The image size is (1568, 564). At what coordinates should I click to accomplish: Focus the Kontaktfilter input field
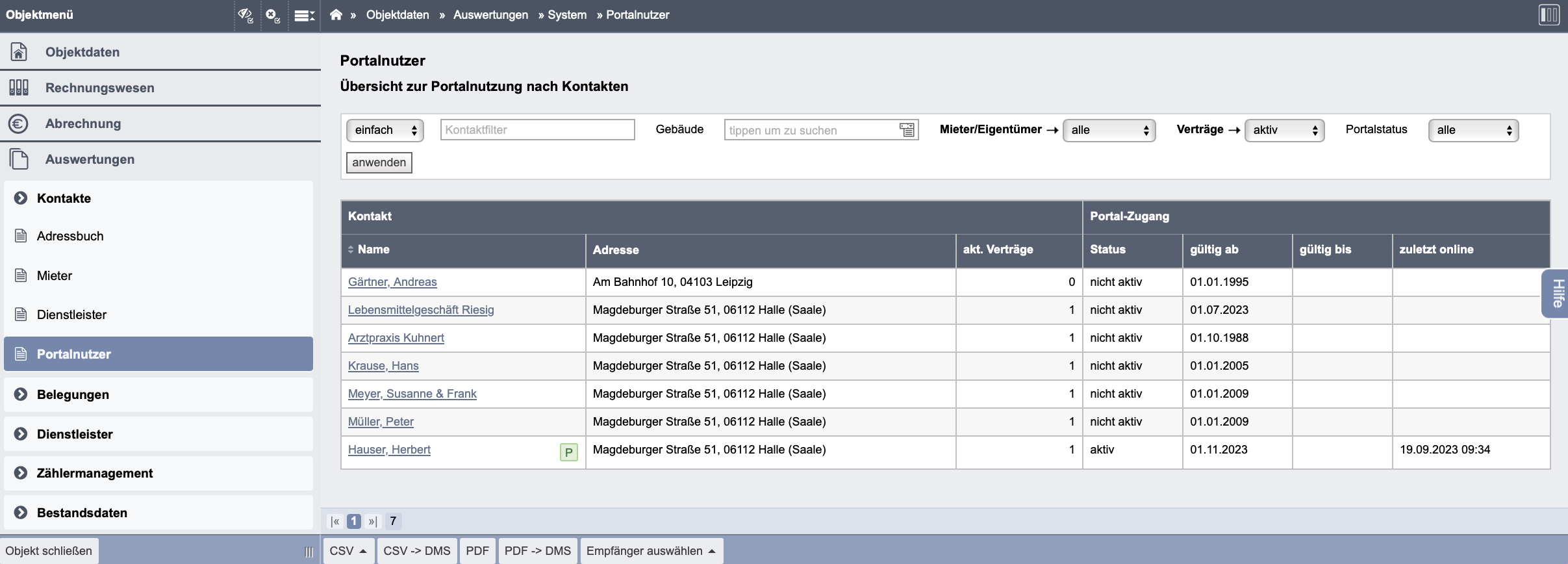pos(537,130)
